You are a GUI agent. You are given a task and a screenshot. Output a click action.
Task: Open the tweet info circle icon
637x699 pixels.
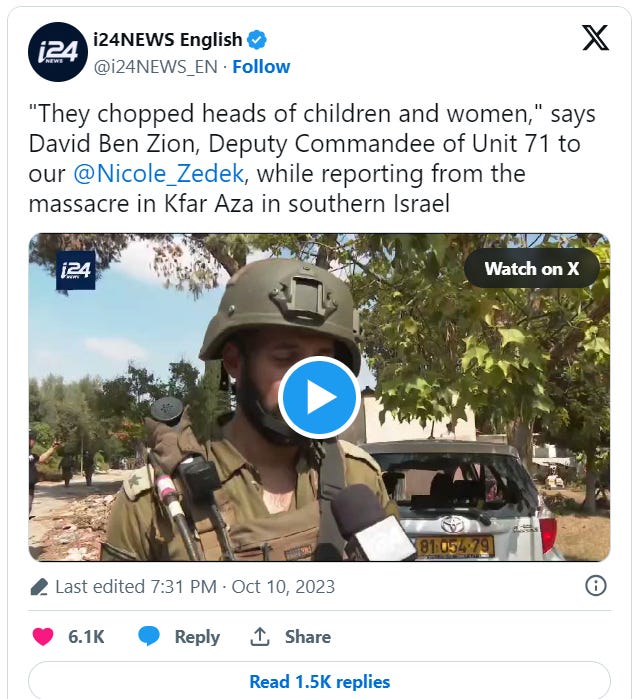click(596, 585)
